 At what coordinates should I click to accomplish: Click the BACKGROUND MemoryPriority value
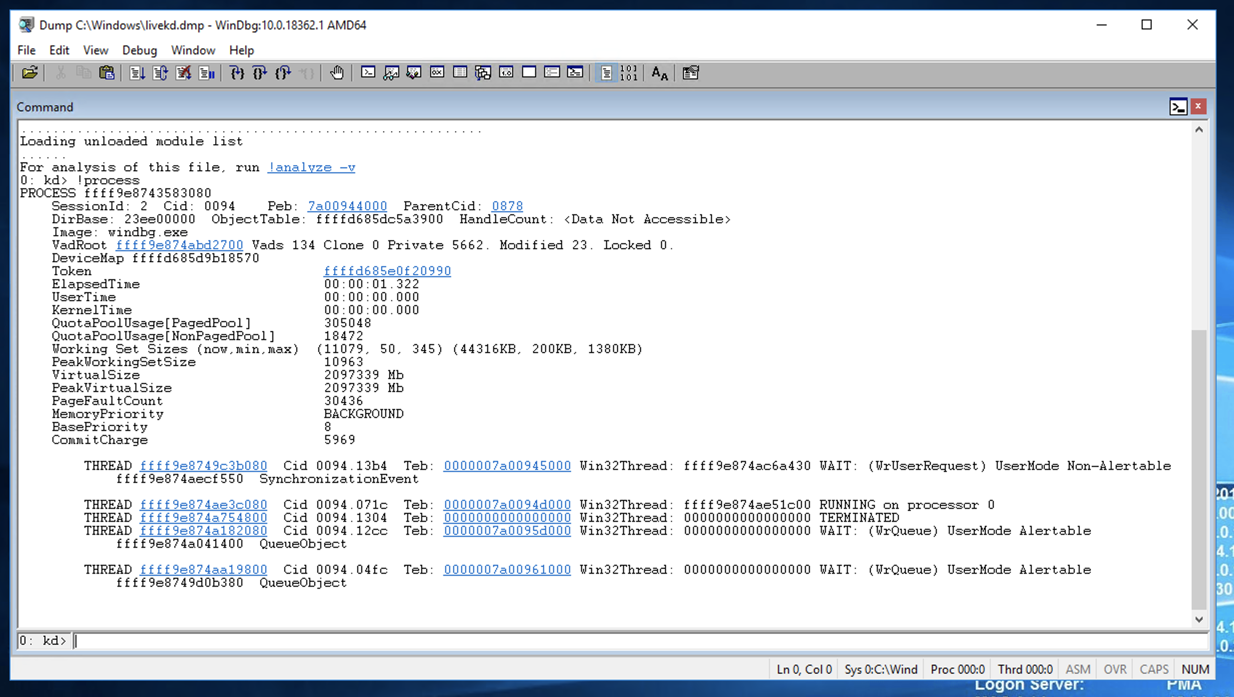(364, 414)
